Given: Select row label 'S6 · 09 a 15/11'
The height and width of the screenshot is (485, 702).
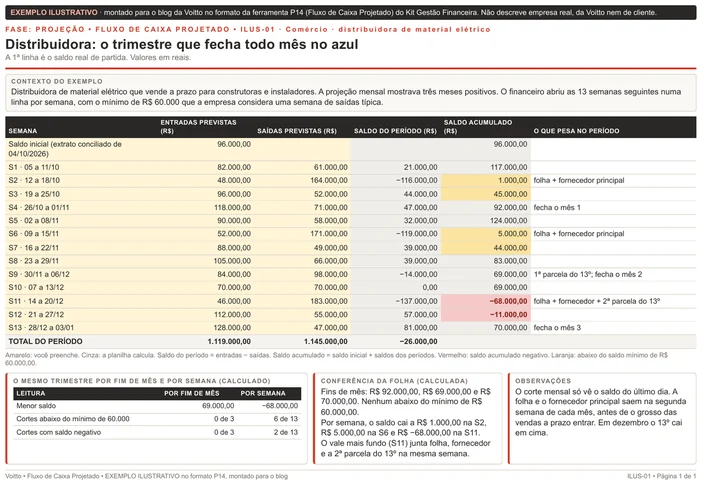Looking at the screenshot, I should (34, 234).
